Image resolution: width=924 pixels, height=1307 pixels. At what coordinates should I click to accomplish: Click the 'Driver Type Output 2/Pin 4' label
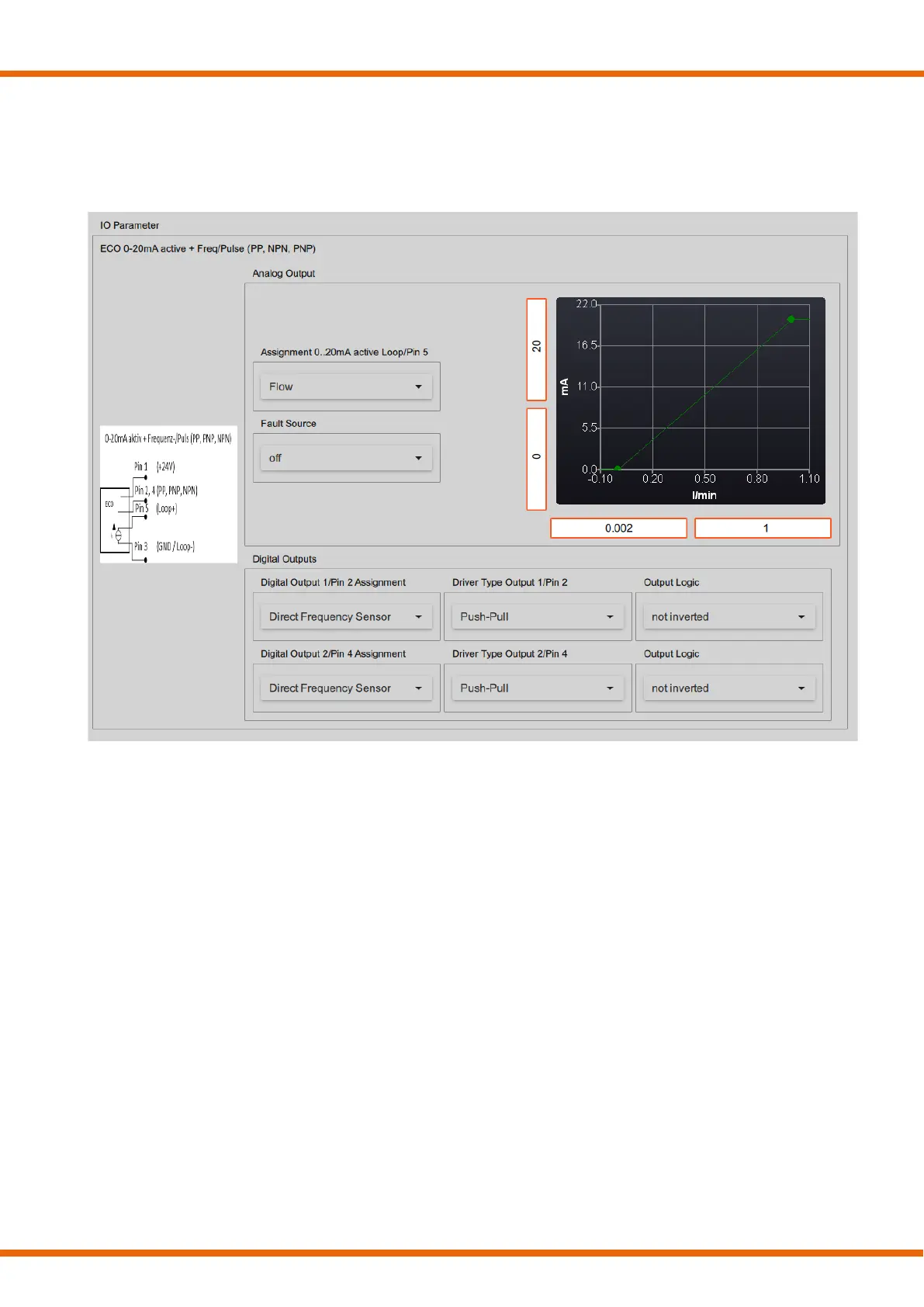(510, 654)
